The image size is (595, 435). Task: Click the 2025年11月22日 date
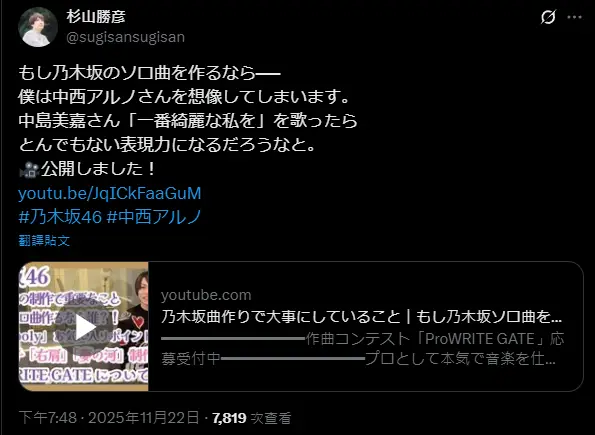pos(144,418)
